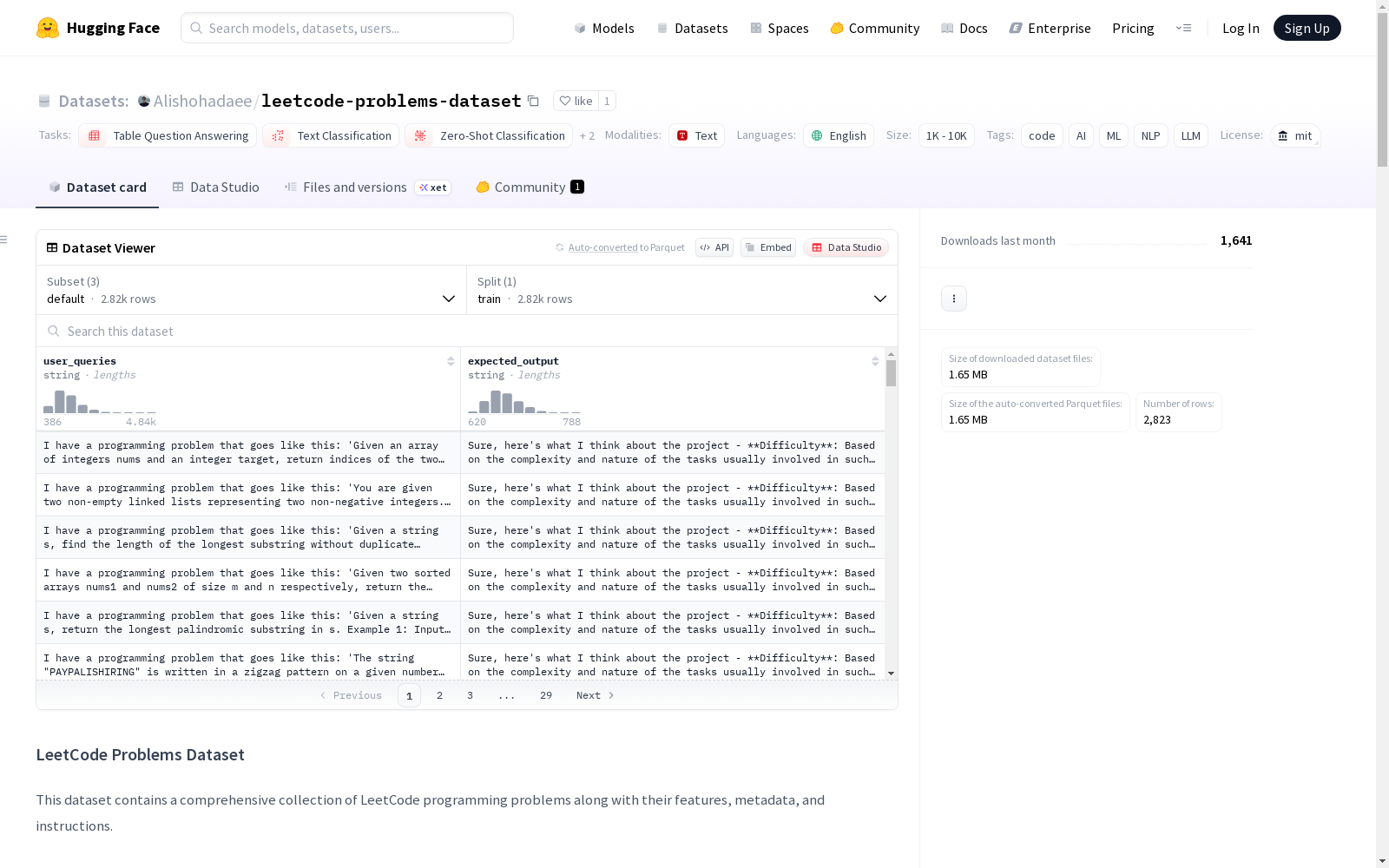Viewport: 1389px width, 868px height.
Task: Open the API button in Dataset Viewer
Action: [714, 247]
